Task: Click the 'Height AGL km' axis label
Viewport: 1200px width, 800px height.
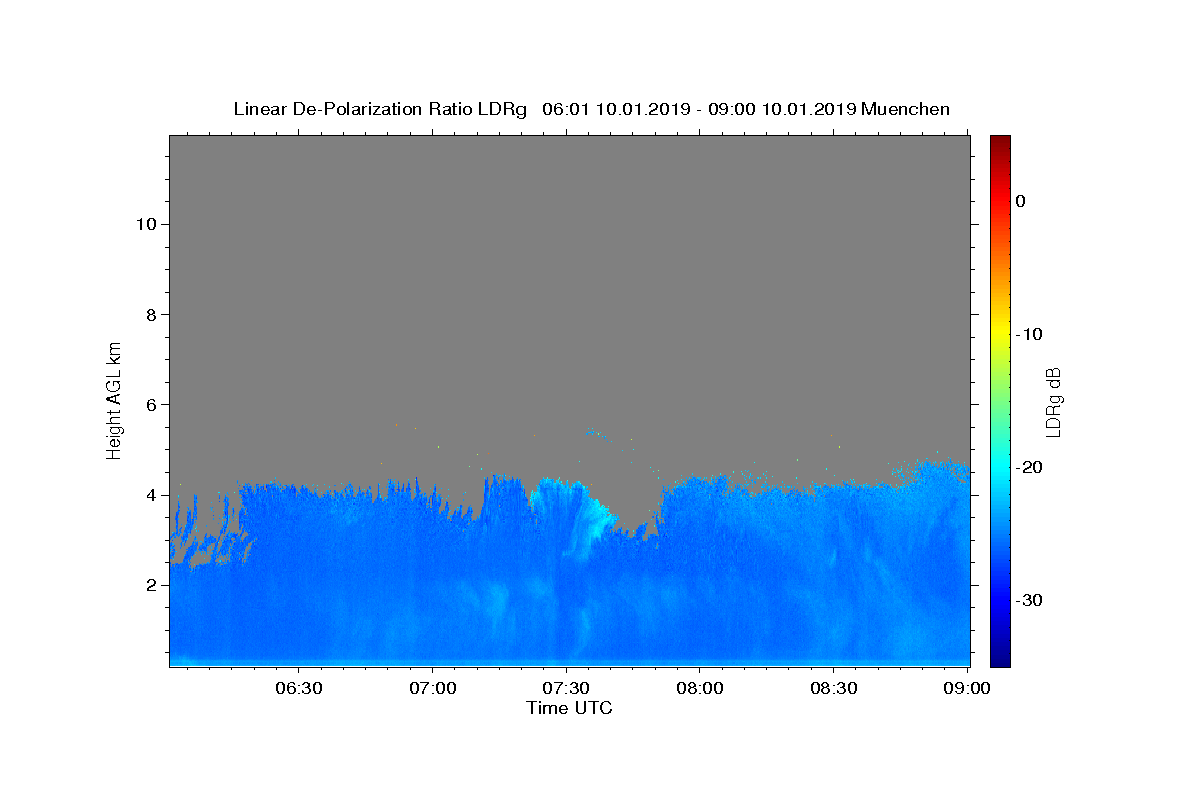Action: tap(114, 400)
